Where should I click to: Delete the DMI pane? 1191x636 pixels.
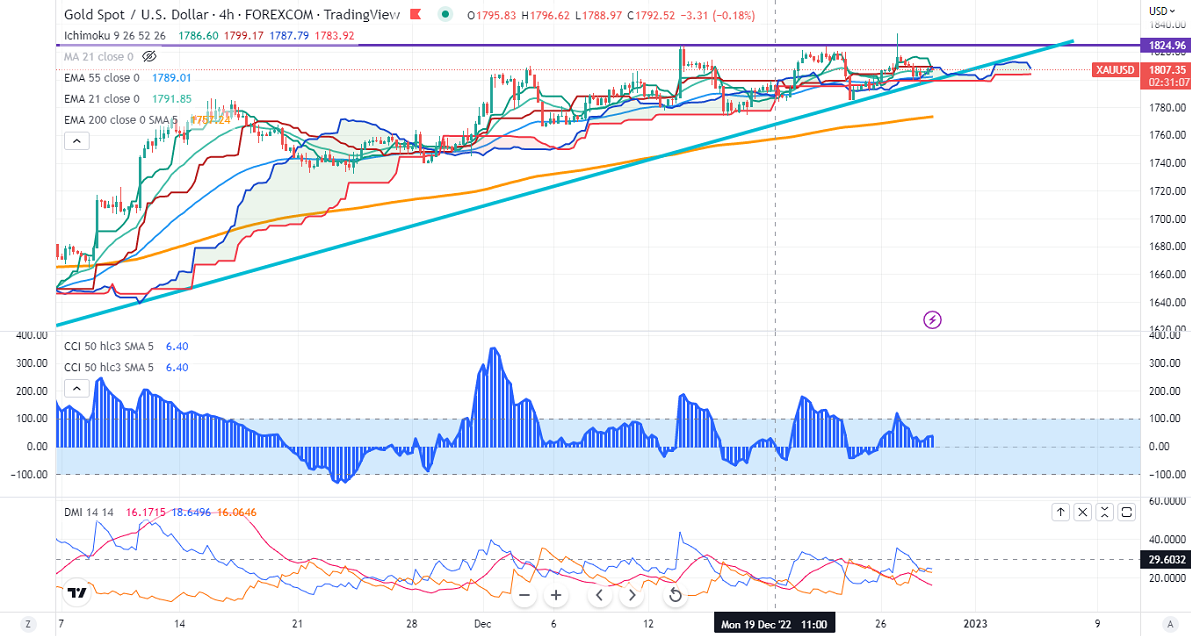pos(1083,512)
